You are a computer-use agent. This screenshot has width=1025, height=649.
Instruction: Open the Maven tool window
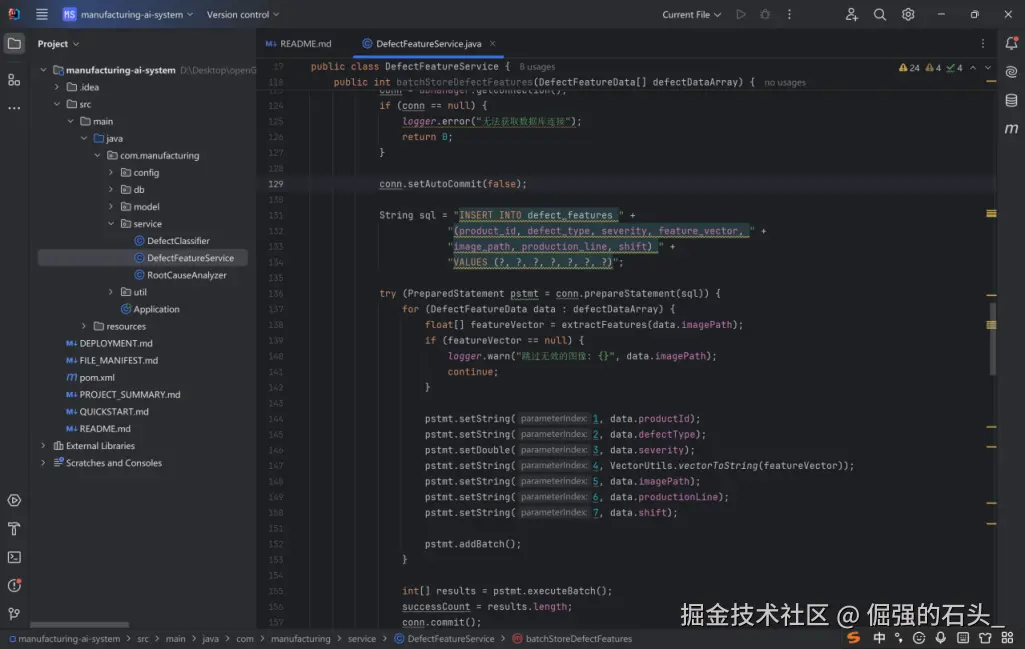click(1011, 129)
